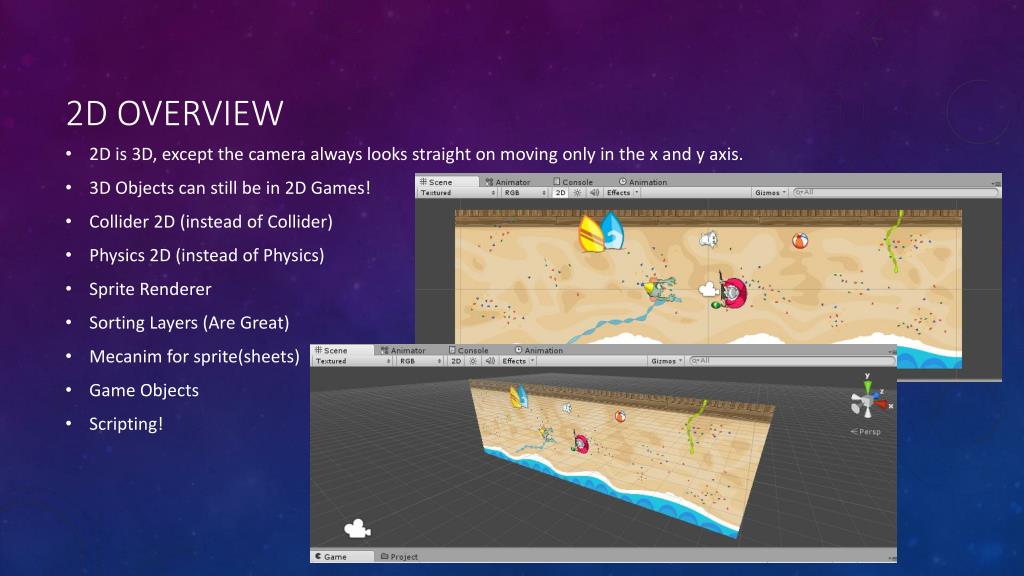This screenshot has height=576, width=1024.
Task: Click the red X axis cone on orientation gizmo
Action: (882, 405)
